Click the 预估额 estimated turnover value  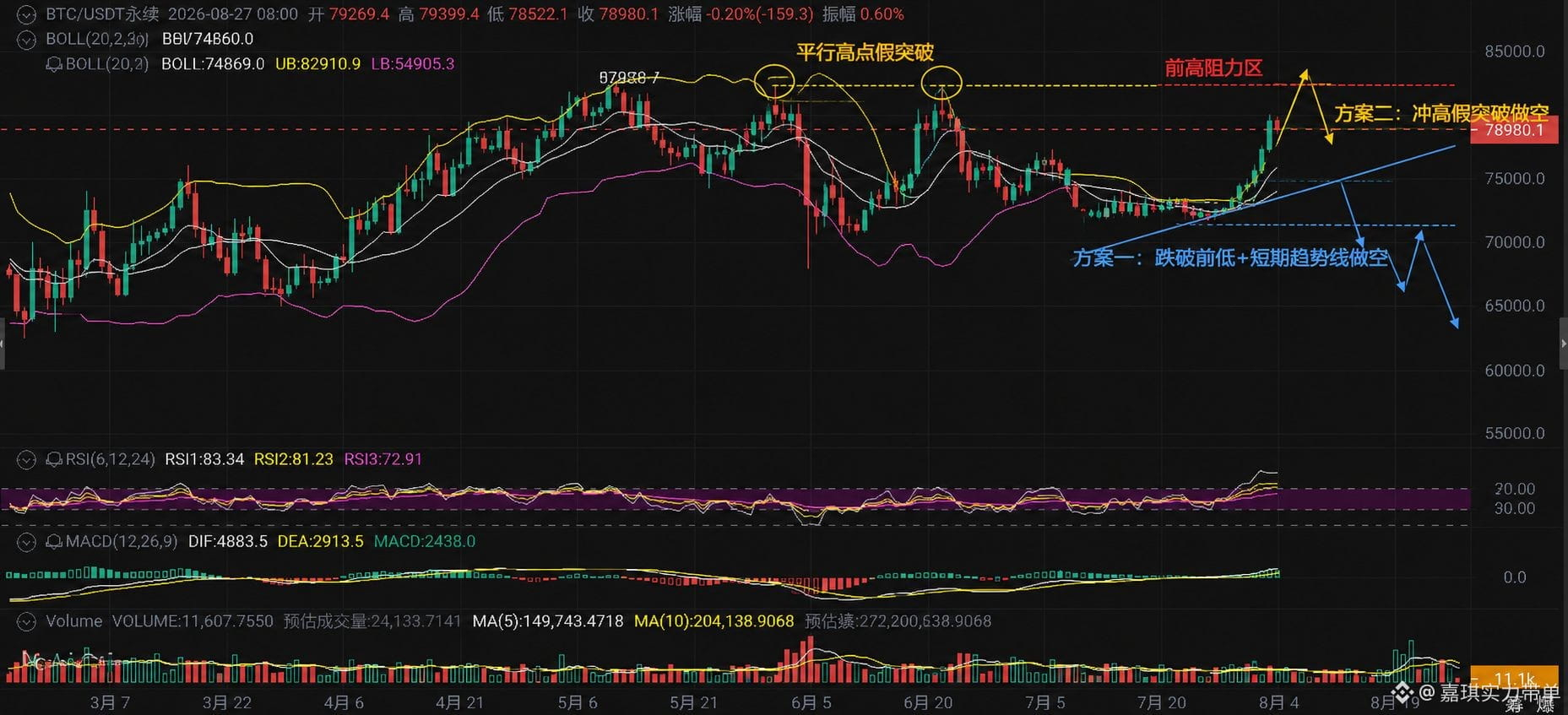click(x=898, y=621)
